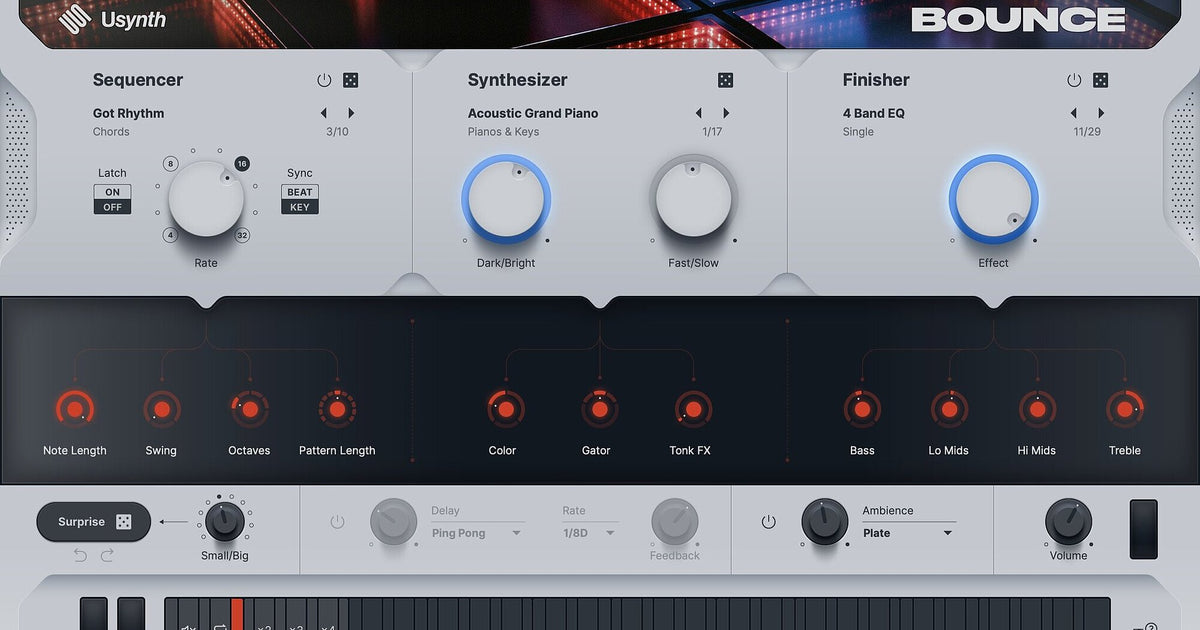Click the 'Chords' category text
This screenshot has height=630, width=1200.
111,132
